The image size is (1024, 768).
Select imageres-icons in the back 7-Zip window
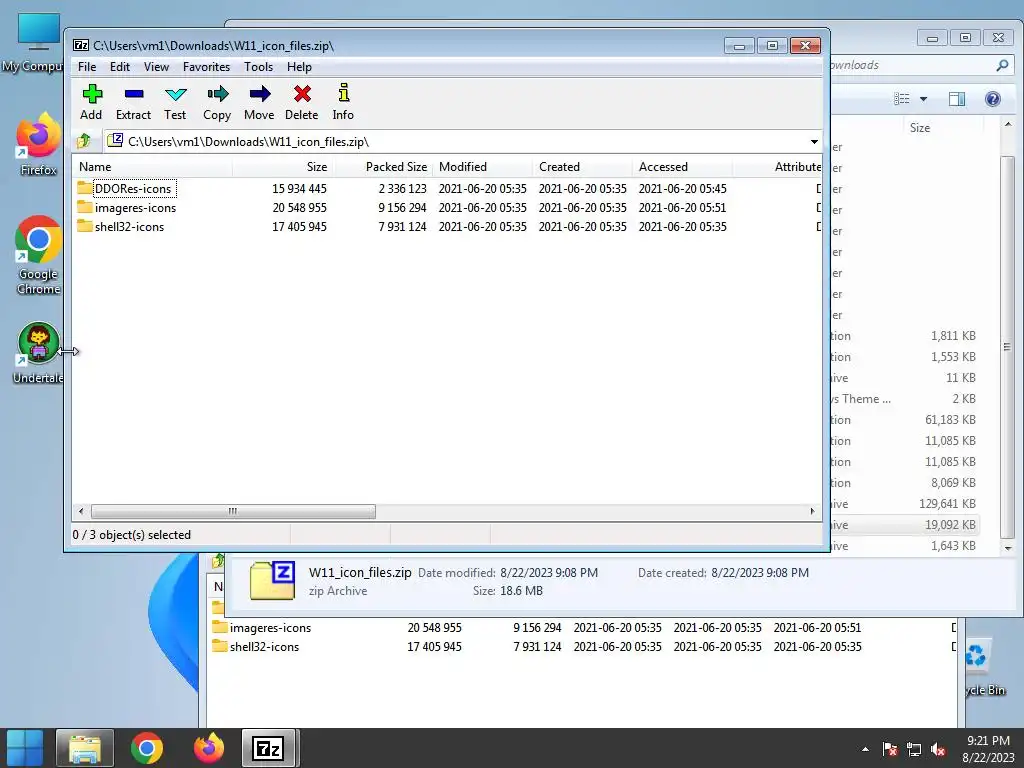270,628
